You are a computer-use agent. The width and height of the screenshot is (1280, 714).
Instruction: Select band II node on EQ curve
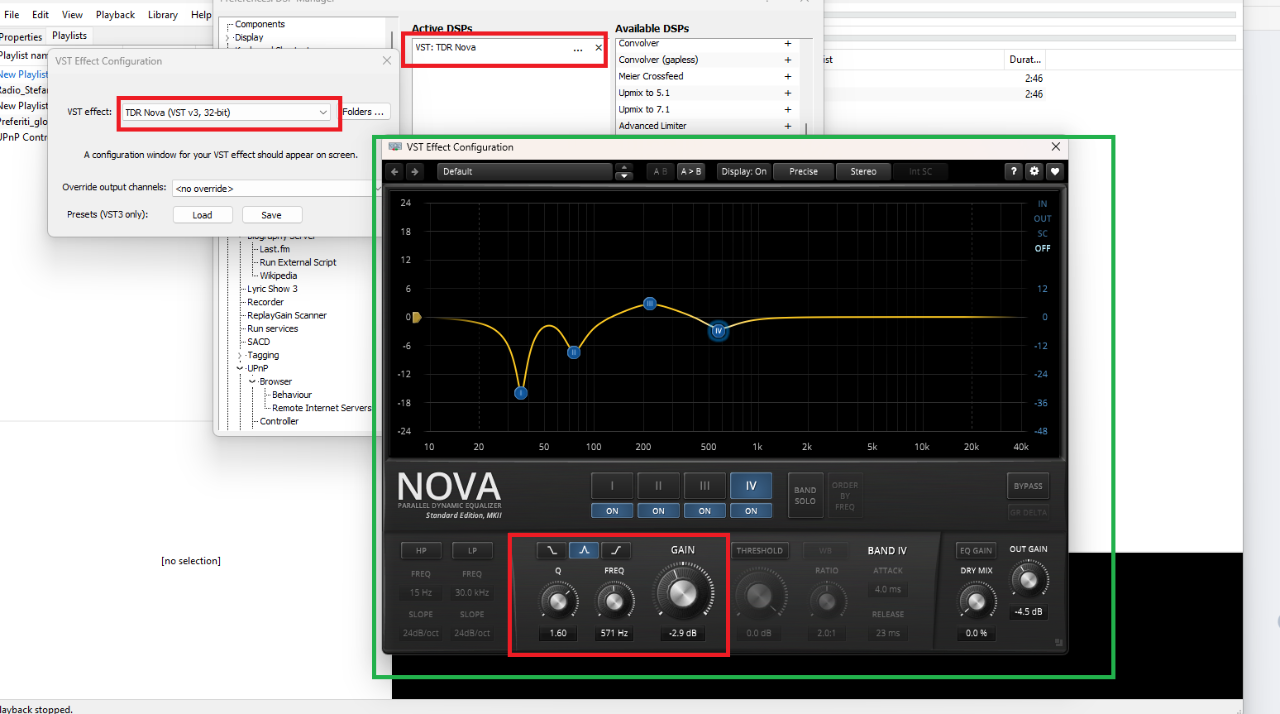point(574,352)
